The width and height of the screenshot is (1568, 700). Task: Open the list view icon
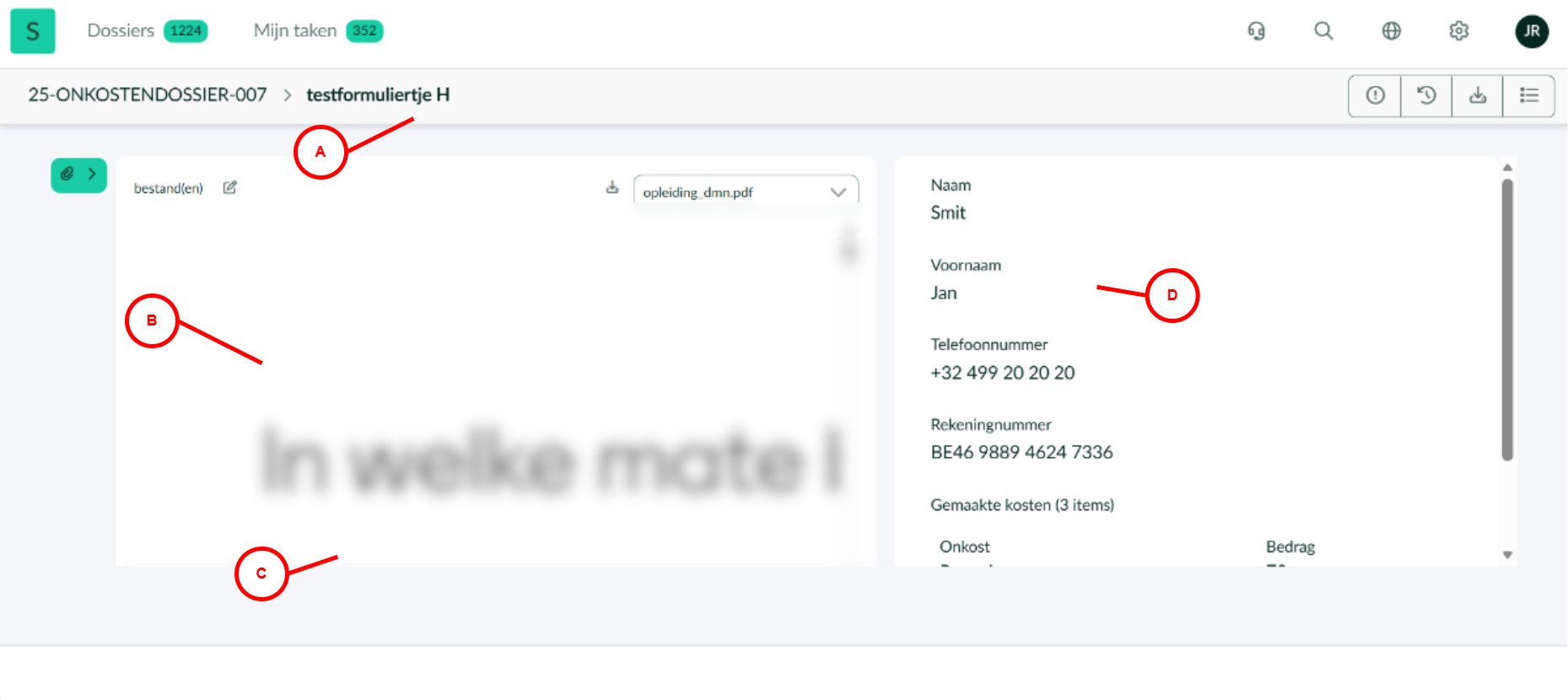1528,95
